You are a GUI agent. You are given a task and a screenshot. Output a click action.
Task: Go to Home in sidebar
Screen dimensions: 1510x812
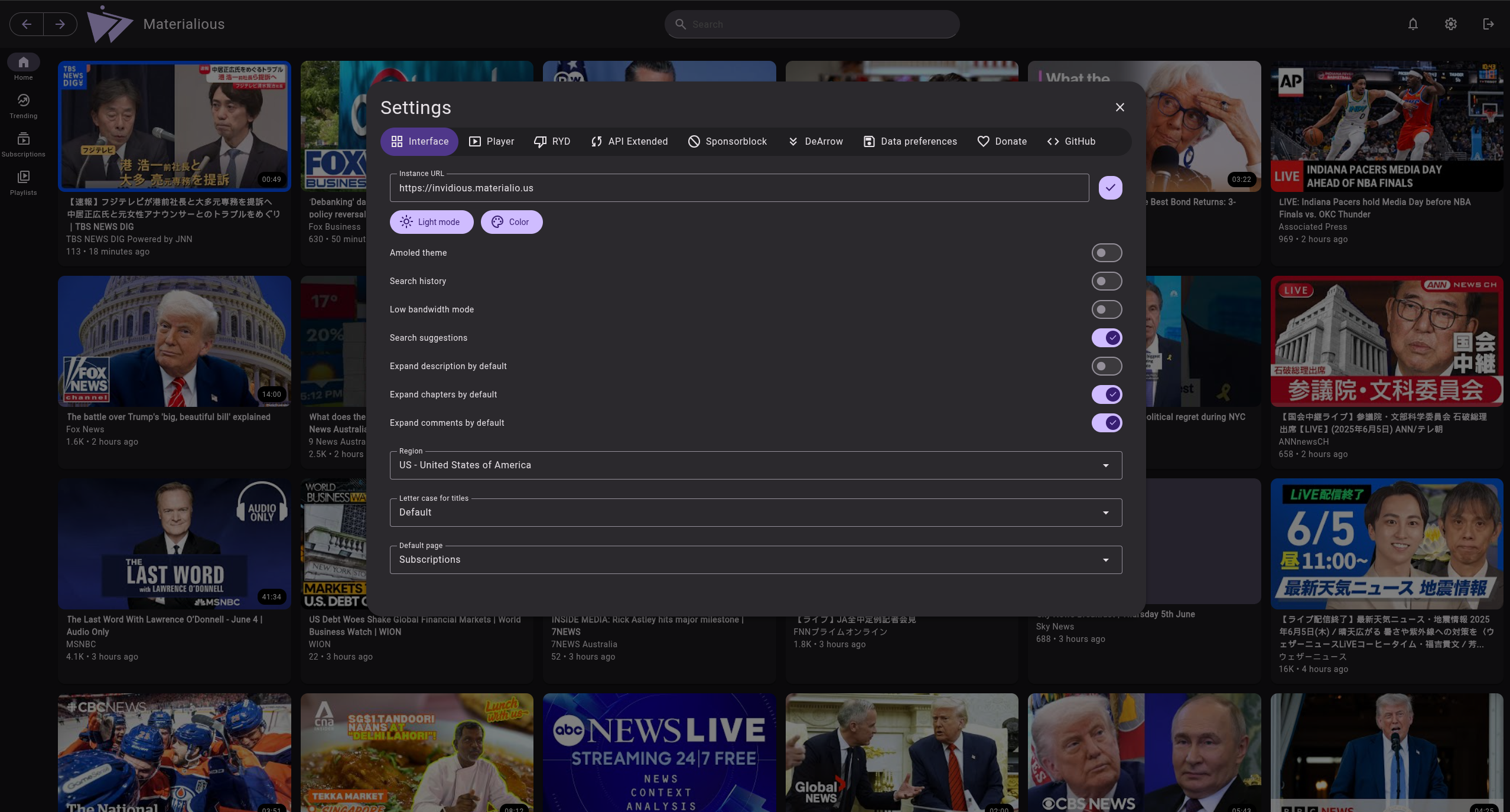[24, 67]
